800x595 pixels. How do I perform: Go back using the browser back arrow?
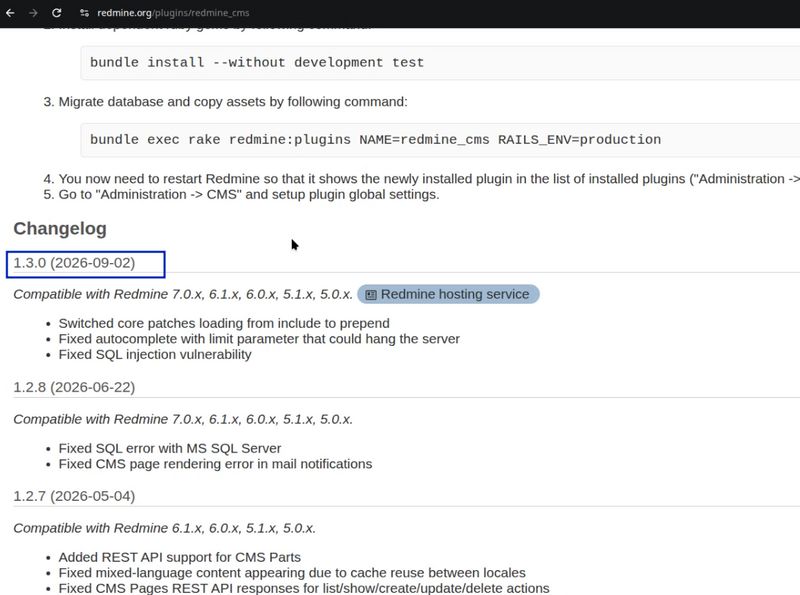[x=10, y=13]
